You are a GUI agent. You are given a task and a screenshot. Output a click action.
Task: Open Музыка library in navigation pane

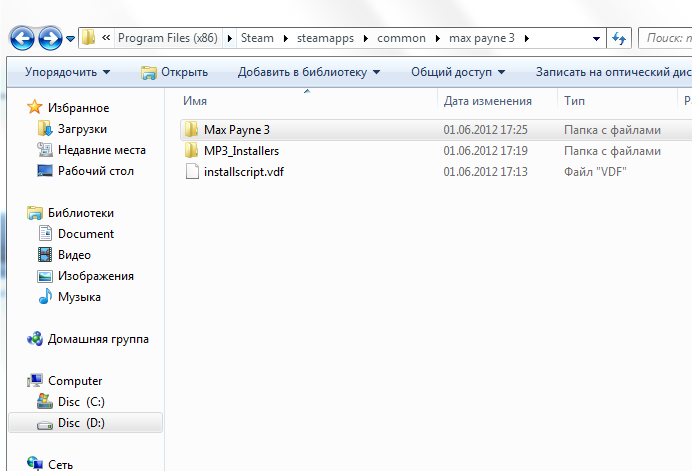[x=79, y=297]
